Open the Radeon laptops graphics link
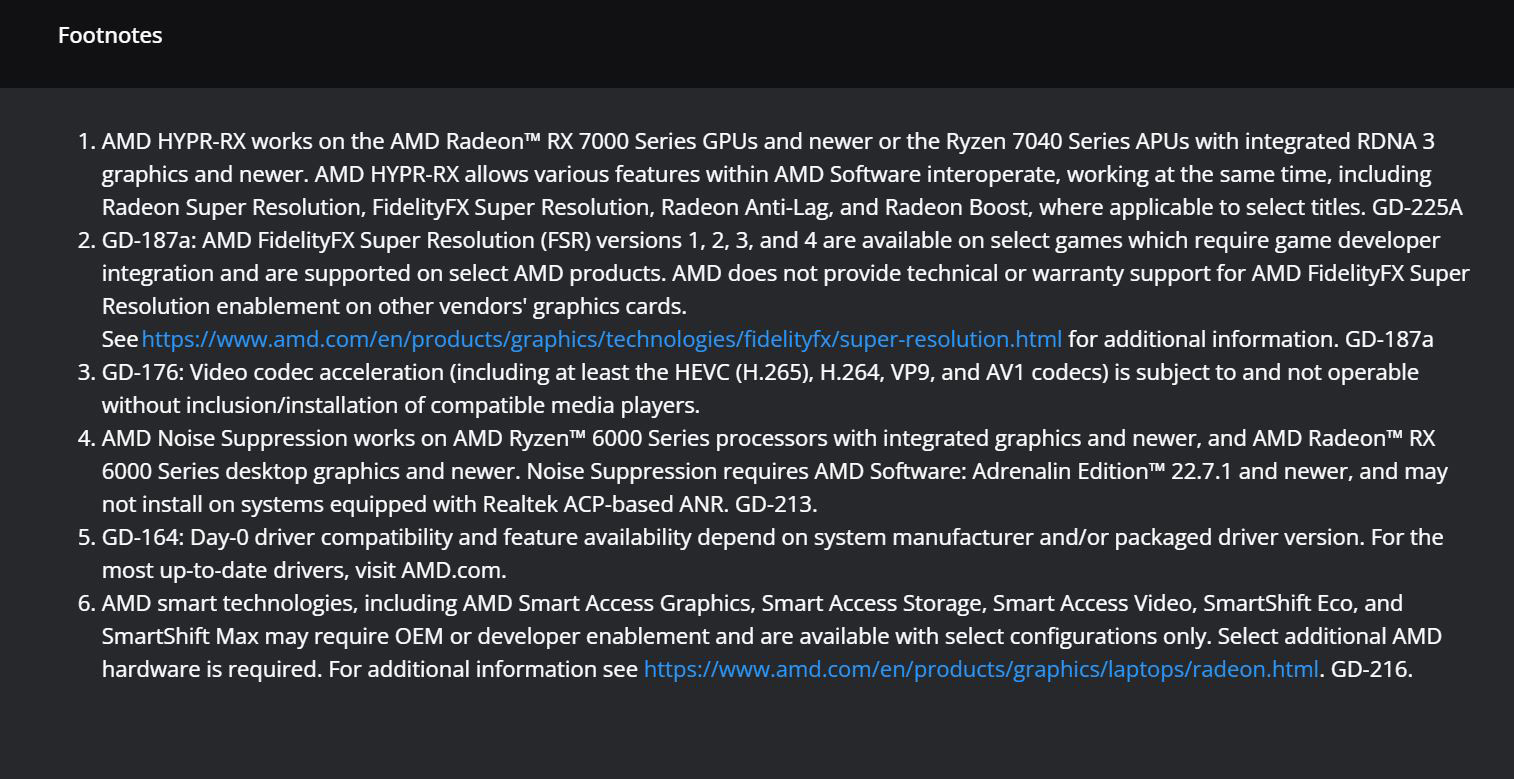This screenshot has width=1514, height=779. [x=980, y=669]
